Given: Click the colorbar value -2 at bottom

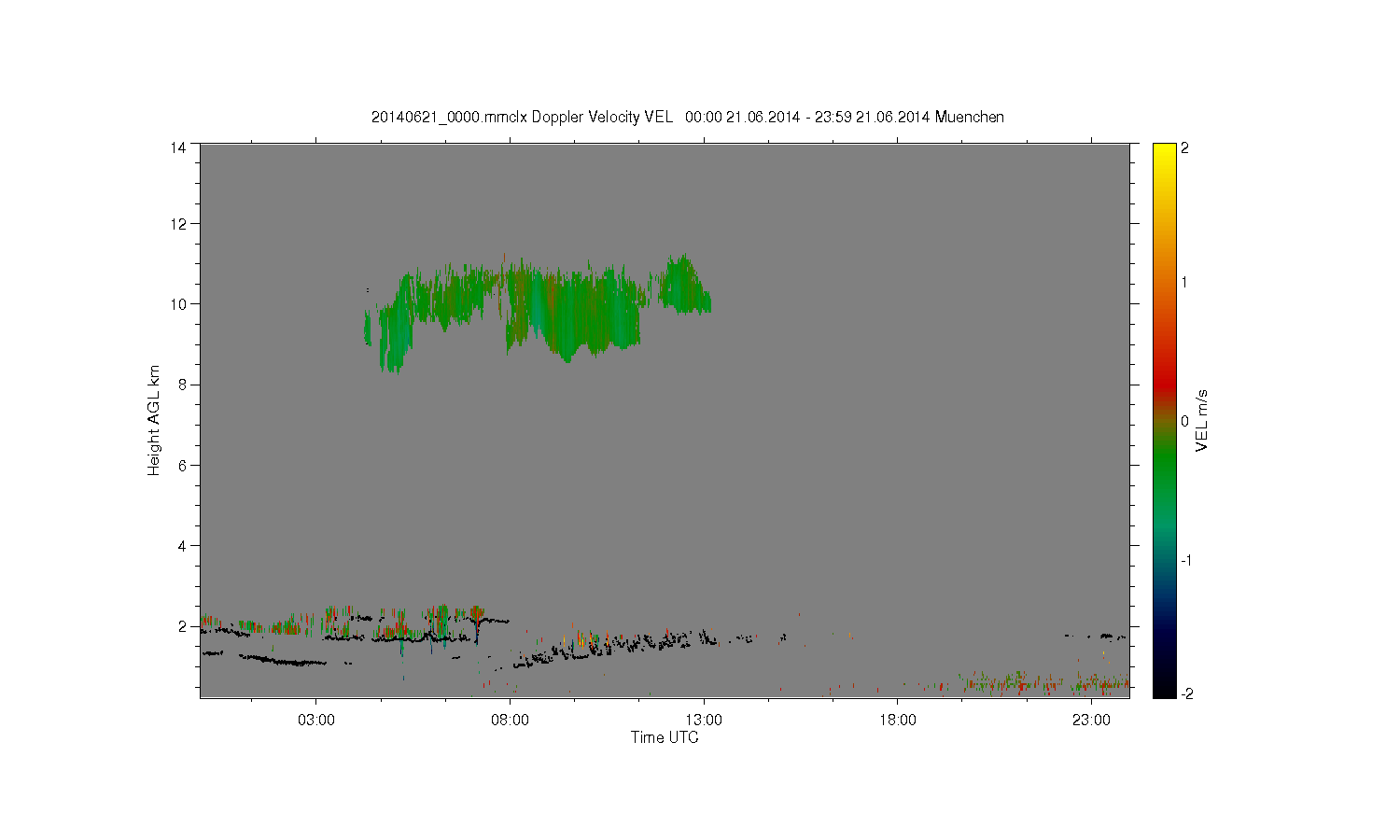Looking at the screenshot, I should (x=1187, y=693).
